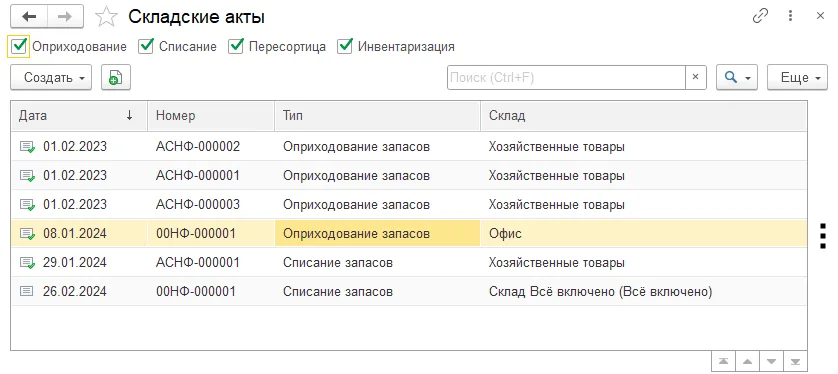The width and height of the screenshot is (838, 374).
Task: Select number cell АСНФ-000002
Action: click(x=211, y=146)
